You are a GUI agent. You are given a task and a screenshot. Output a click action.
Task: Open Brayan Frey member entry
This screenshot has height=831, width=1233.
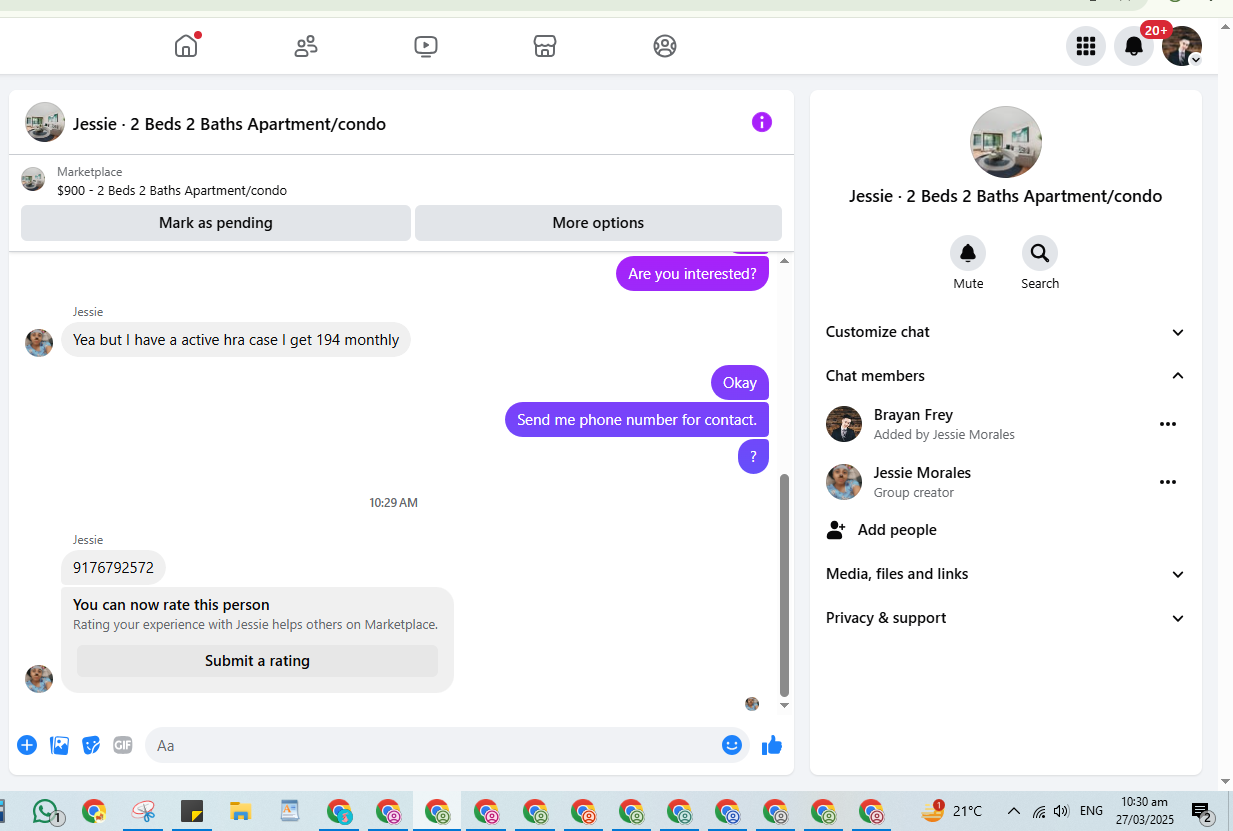(x=1005, y=424)
